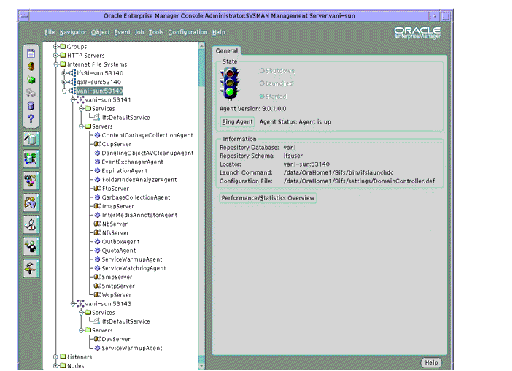Open the Navigator menu
Screen dimensions: 512x371
click(73, 32)
